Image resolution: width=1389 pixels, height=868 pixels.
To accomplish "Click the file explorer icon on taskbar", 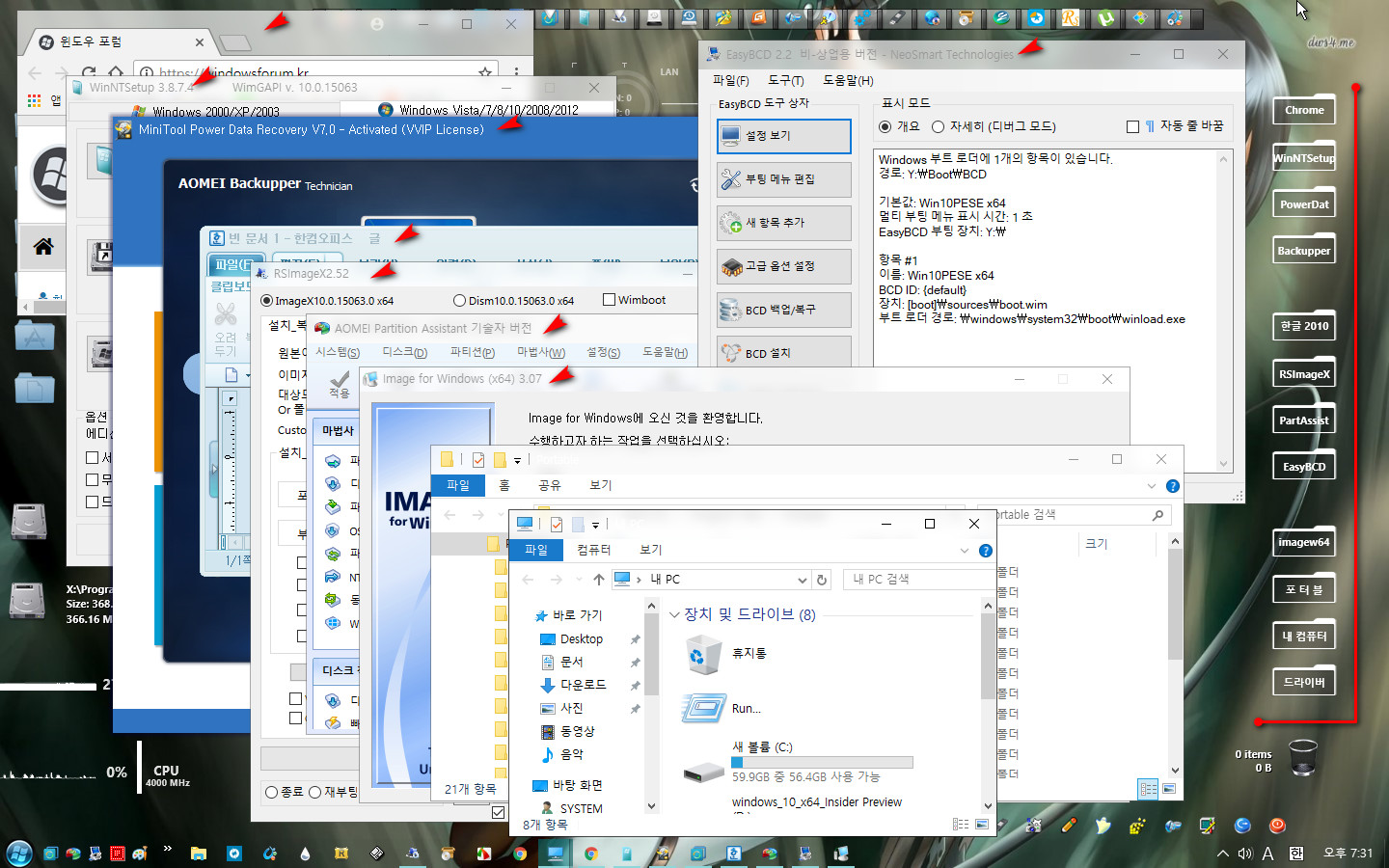I will (x=198, y=854).
